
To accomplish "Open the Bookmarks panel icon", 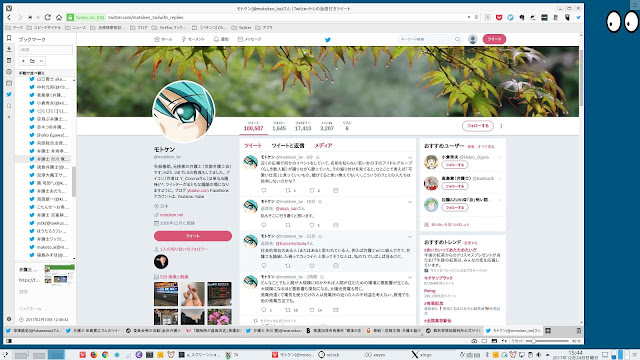I will click(x=9, y=38).
